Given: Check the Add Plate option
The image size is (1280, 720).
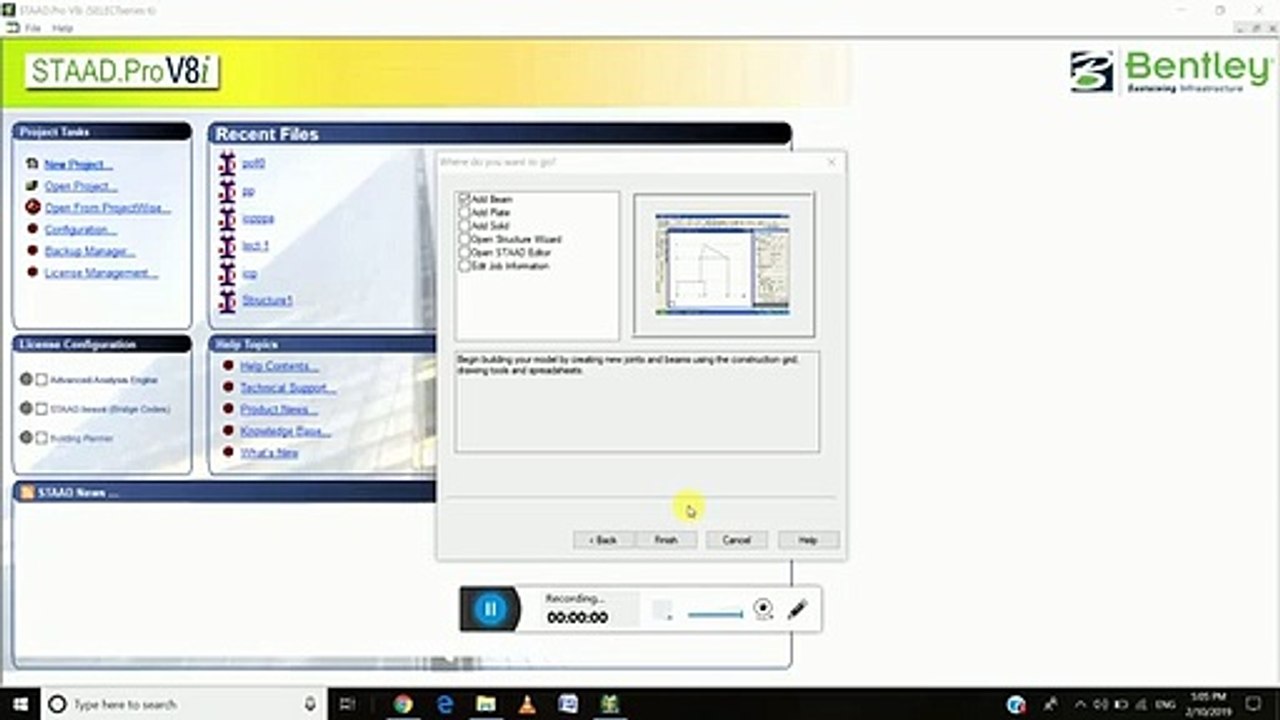Looking at the screenshot, I should pyautogui.click(x=463, y=213).
